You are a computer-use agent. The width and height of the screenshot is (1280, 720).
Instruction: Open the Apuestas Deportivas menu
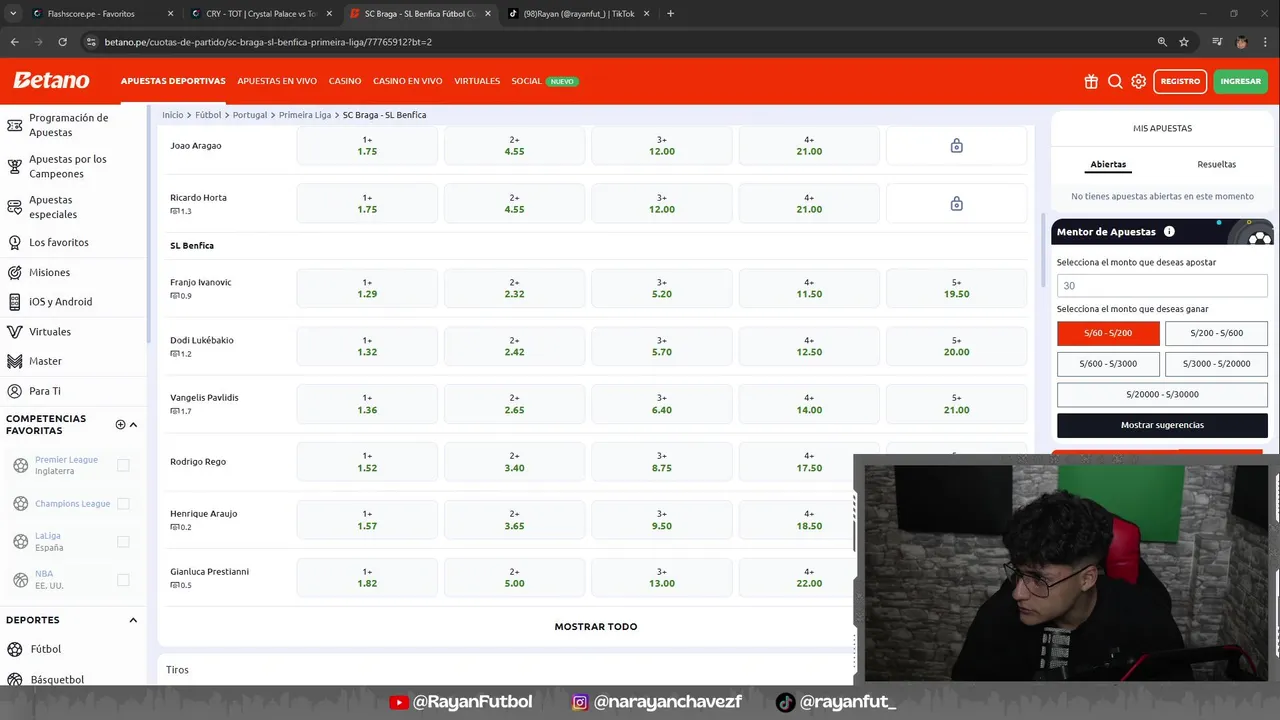pyautogui.click(x=173, y=81)
